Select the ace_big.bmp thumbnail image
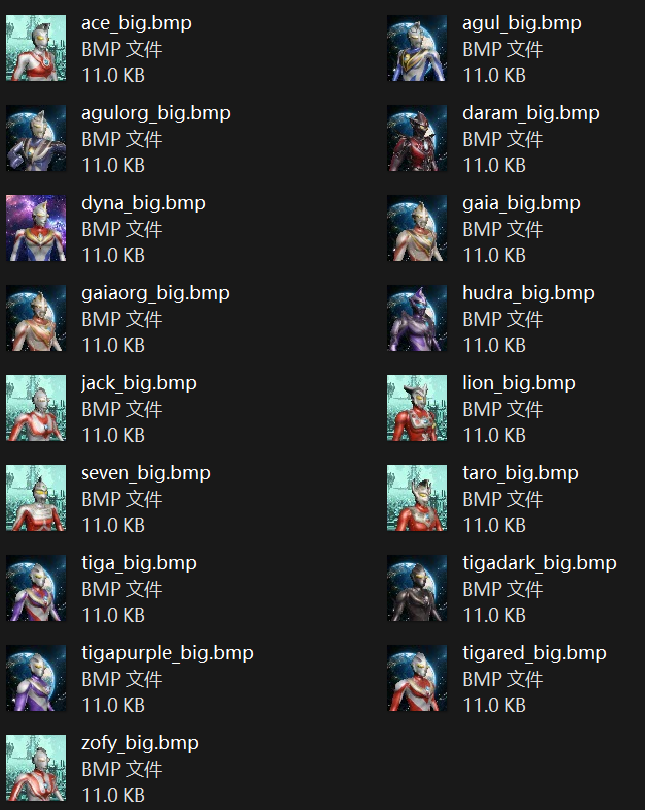The image size is (645, 810). tap(36, 48)
